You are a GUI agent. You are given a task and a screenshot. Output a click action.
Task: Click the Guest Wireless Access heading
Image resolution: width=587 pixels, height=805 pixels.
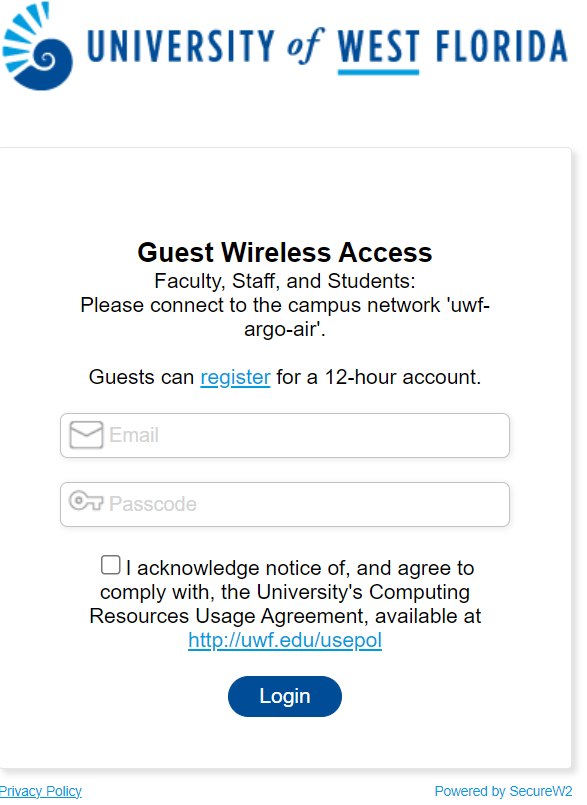click(285, 253)
